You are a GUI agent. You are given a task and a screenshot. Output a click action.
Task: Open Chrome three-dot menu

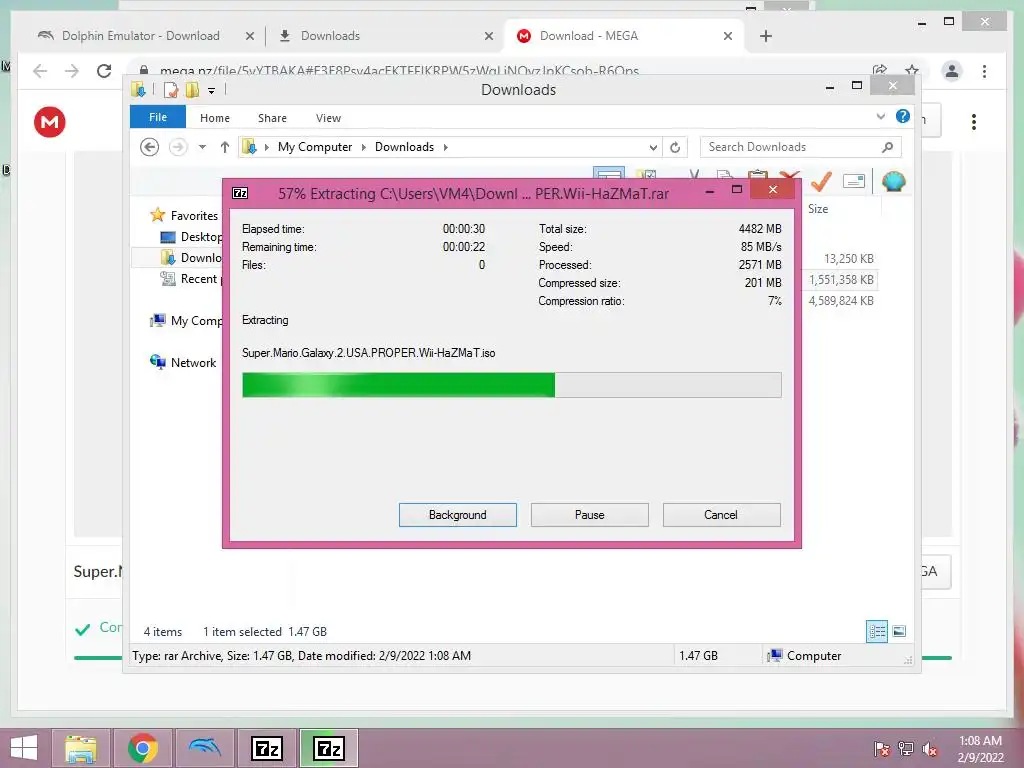point(984,71)
